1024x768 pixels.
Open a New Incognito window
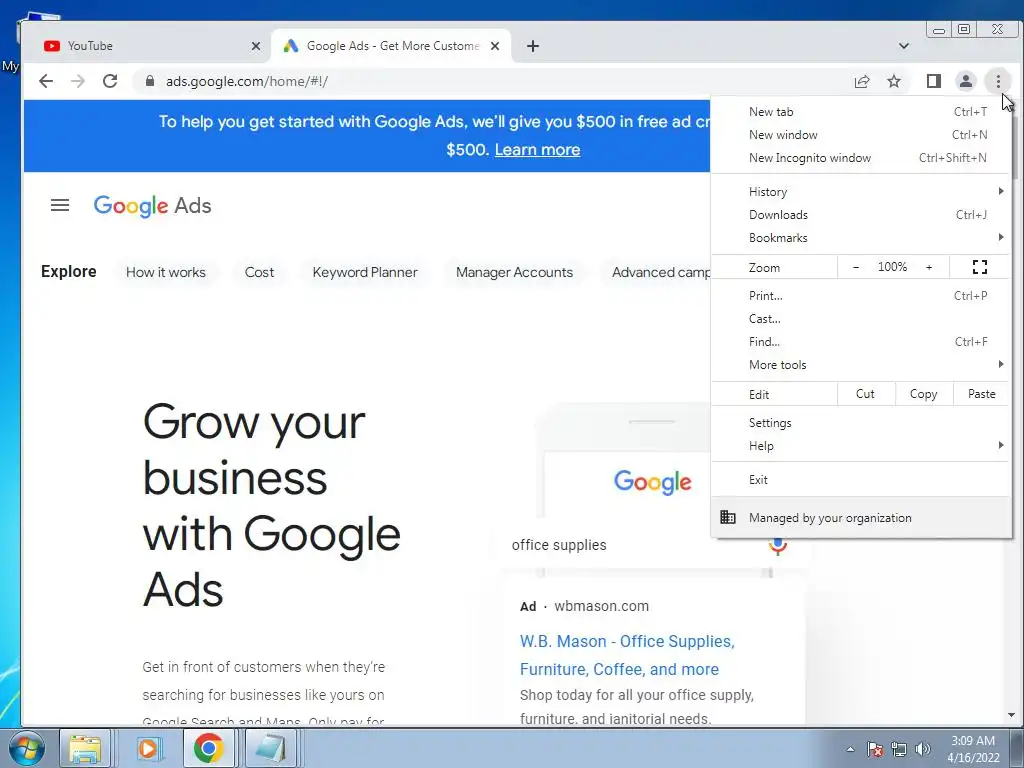pyautogui.click(x=861, y=157)
